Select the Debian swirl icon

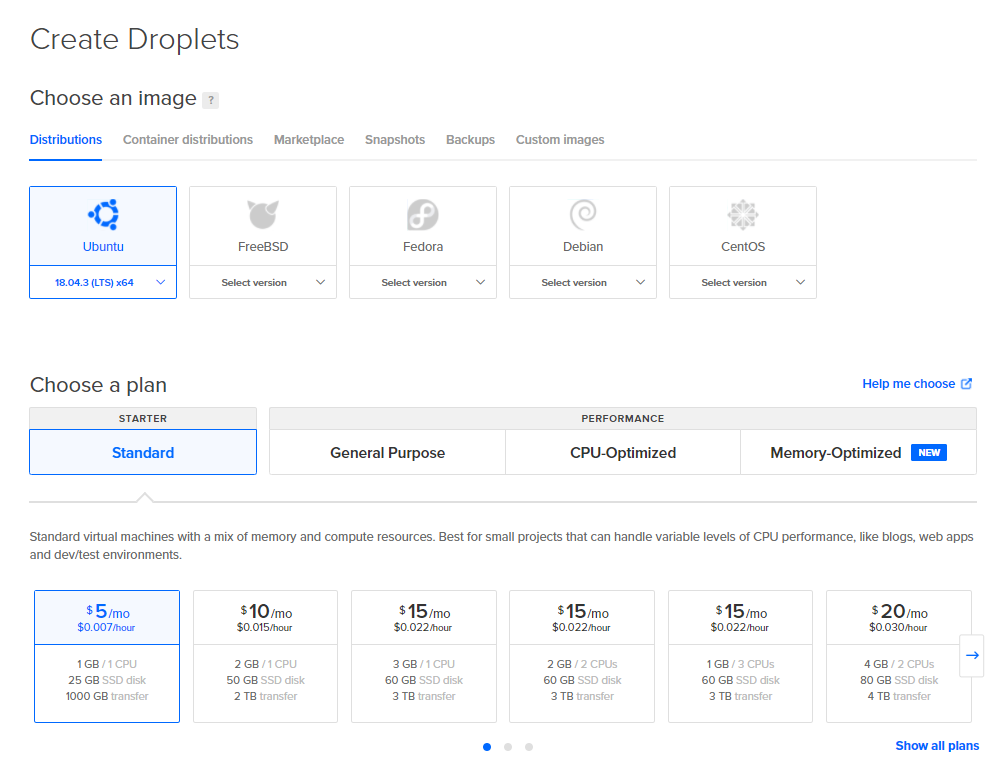(583, 214)
